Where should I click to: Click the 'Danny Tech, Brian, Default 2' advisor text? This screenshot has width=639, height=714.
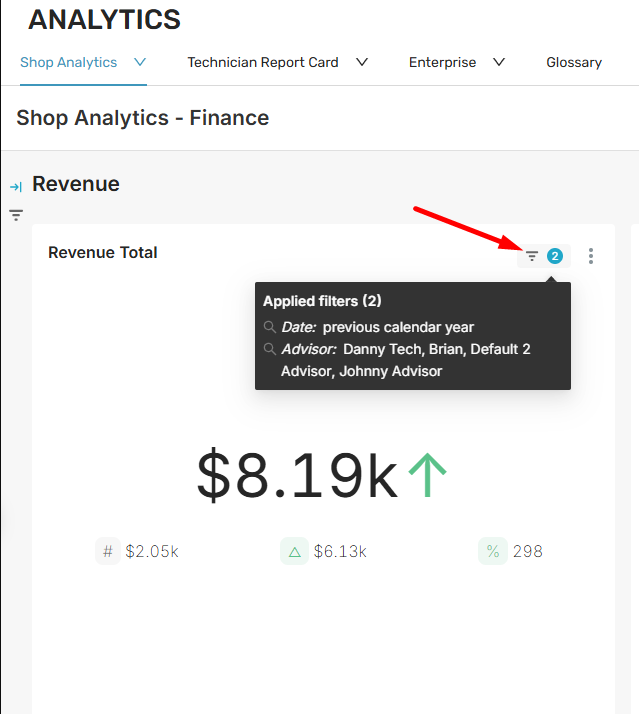coord(437,349)
